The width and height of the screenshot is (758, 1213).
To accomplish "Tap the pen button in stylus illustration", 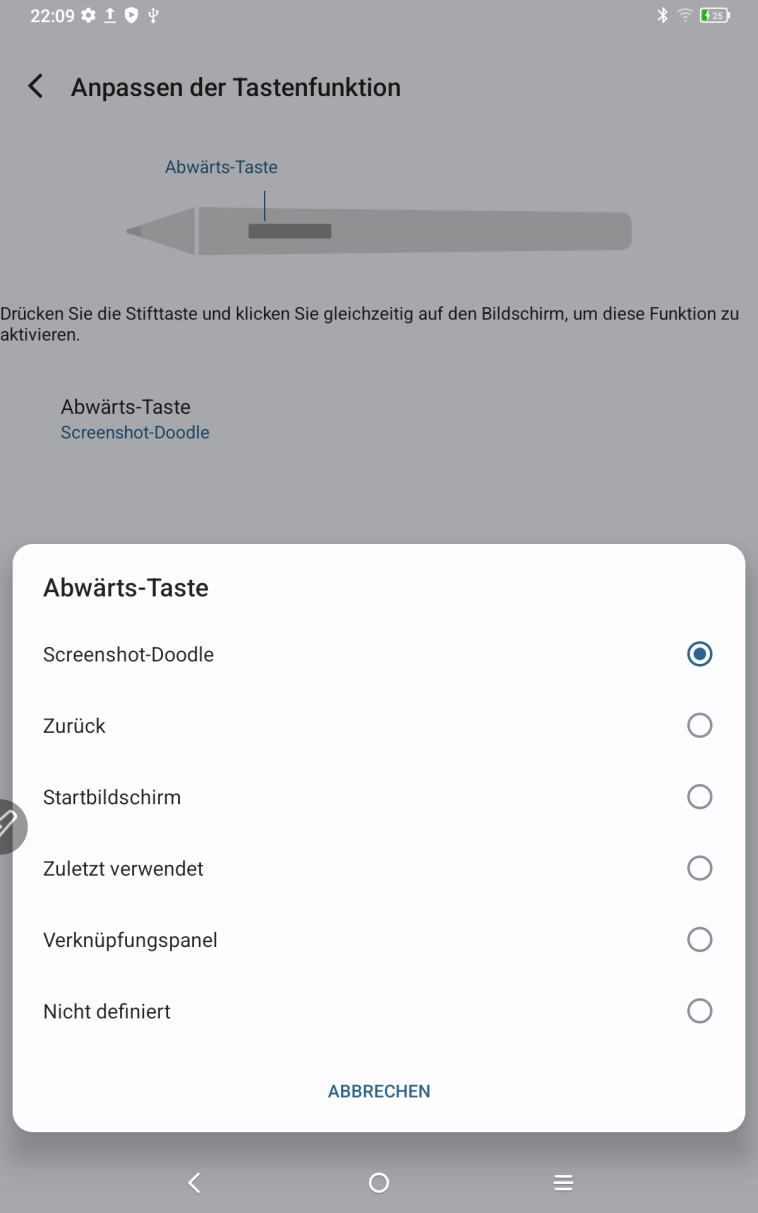I will tap(289, 232).
